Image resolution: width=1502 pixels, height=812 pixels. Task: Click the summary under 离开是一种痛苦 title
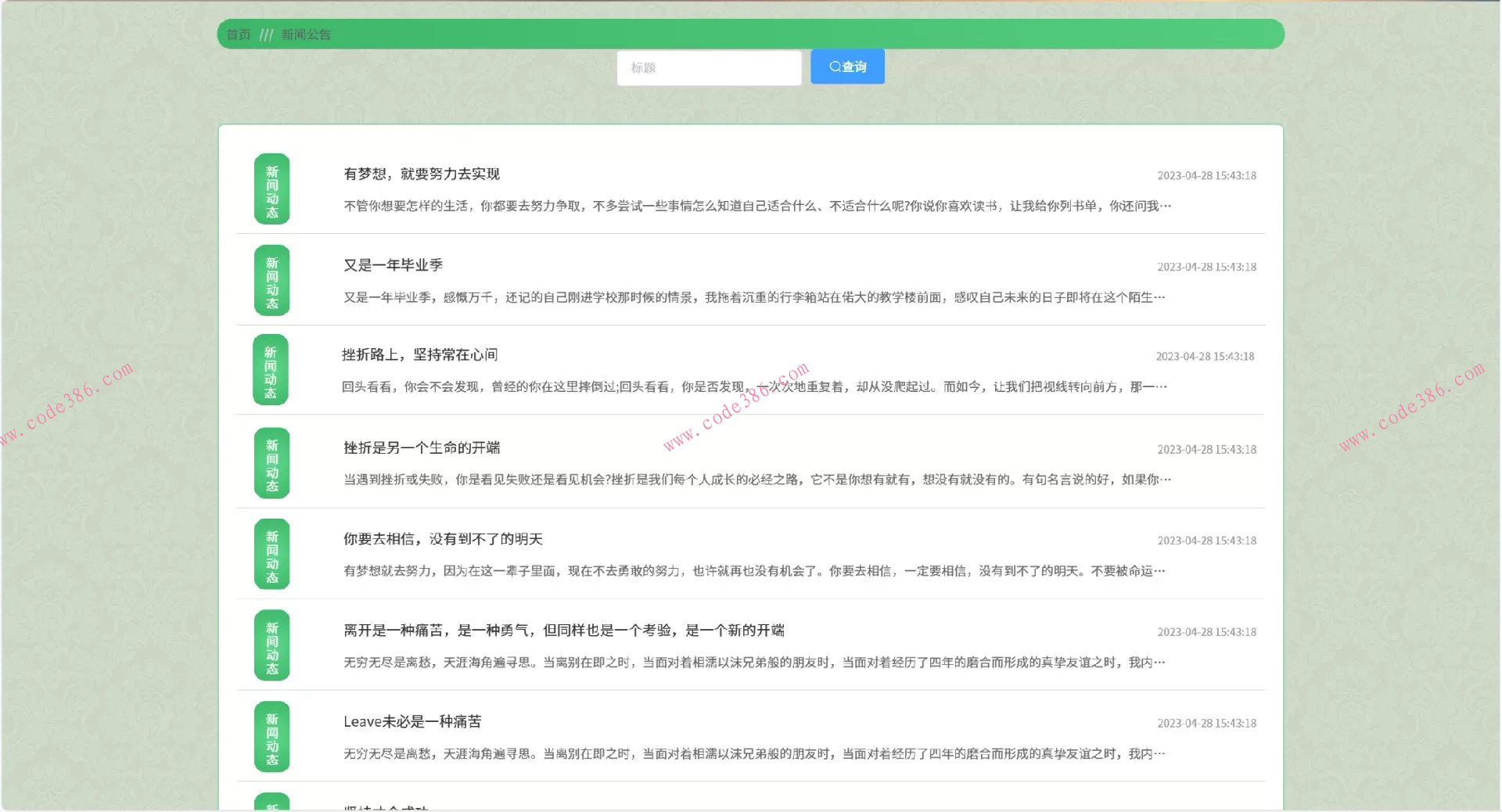754,663
